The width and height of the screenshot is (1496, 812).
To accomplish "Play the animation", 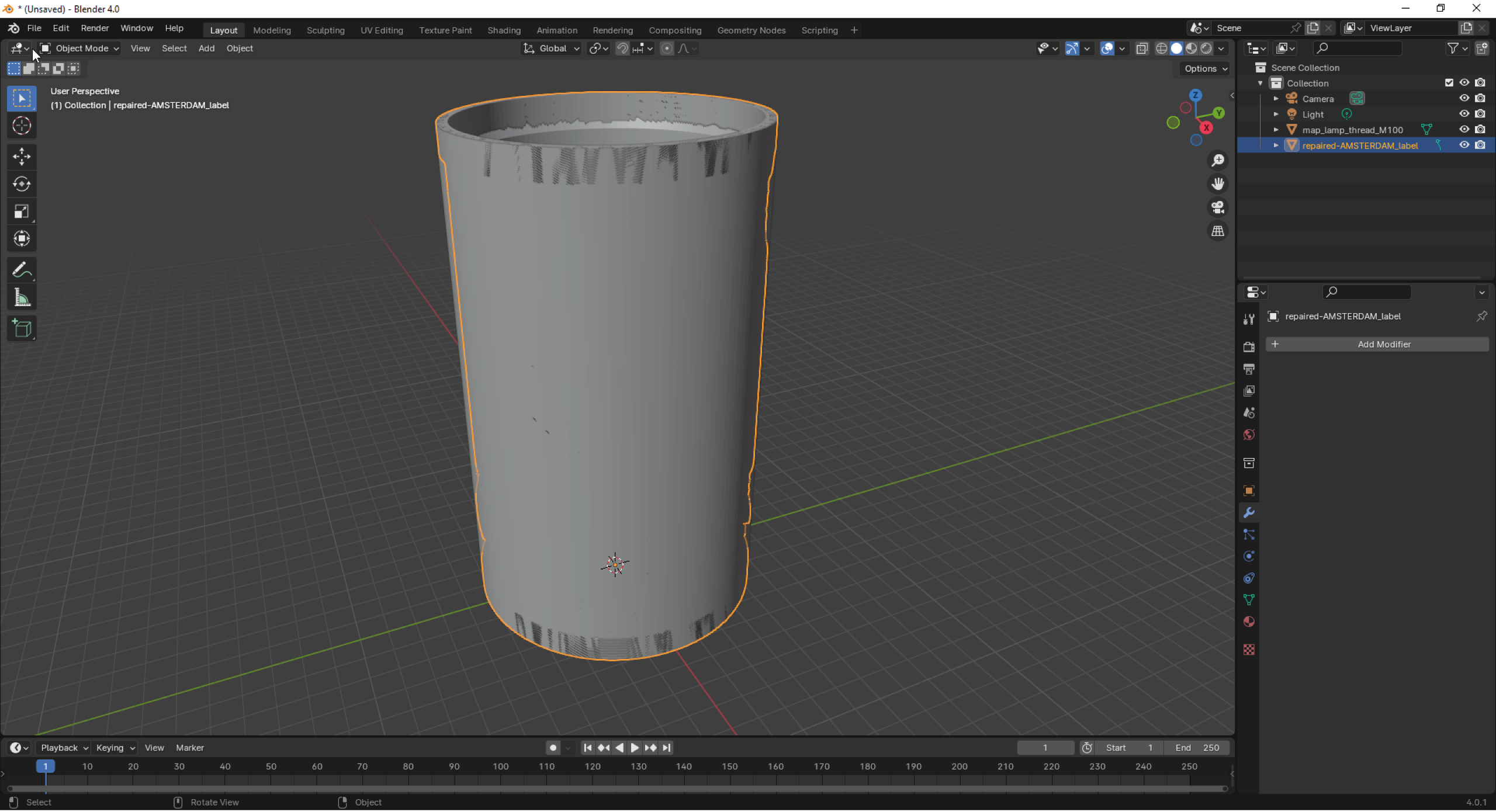I will pos(635,748).
